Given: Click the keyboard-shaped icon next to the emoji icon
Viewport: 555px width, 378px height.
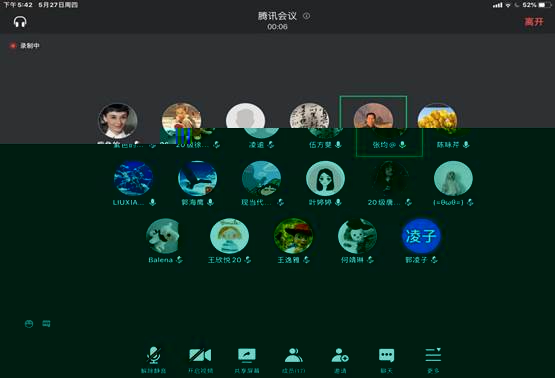Looking at the screenshot, I should [46, 323].
